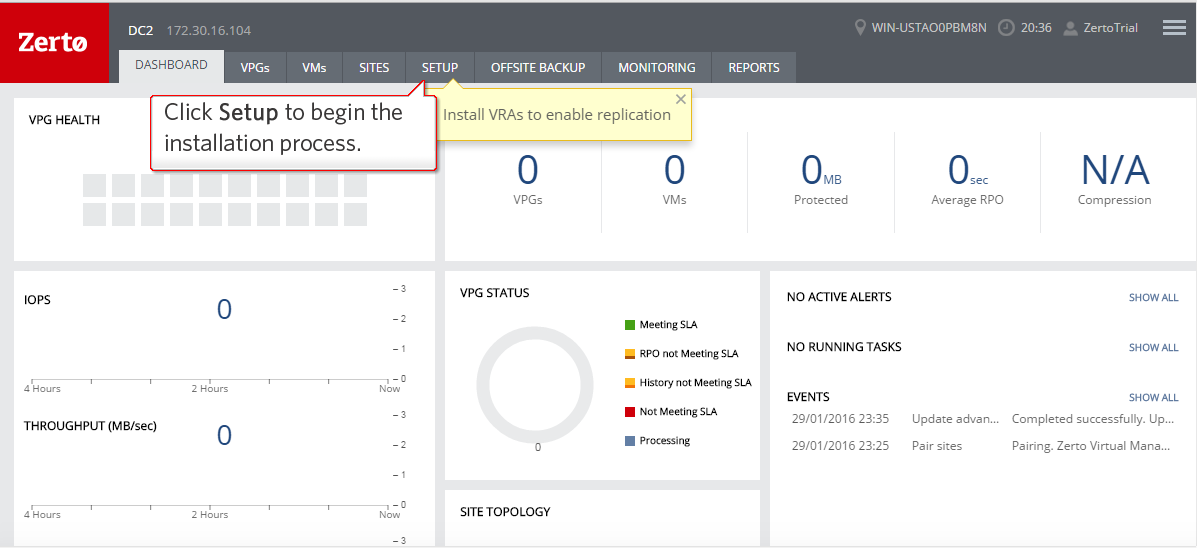Close the Install VRAs tooltip
Screen dimensions: 1197x548
pyautogui.click(x=681, y=99)
